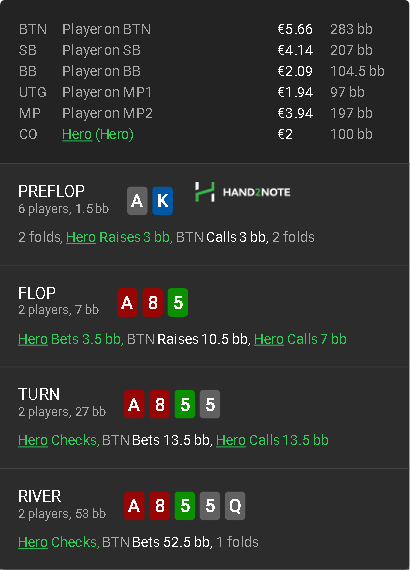Click the gray 5 turn card
This screenshot has height=570, width=410.
(x=210, y=404)
